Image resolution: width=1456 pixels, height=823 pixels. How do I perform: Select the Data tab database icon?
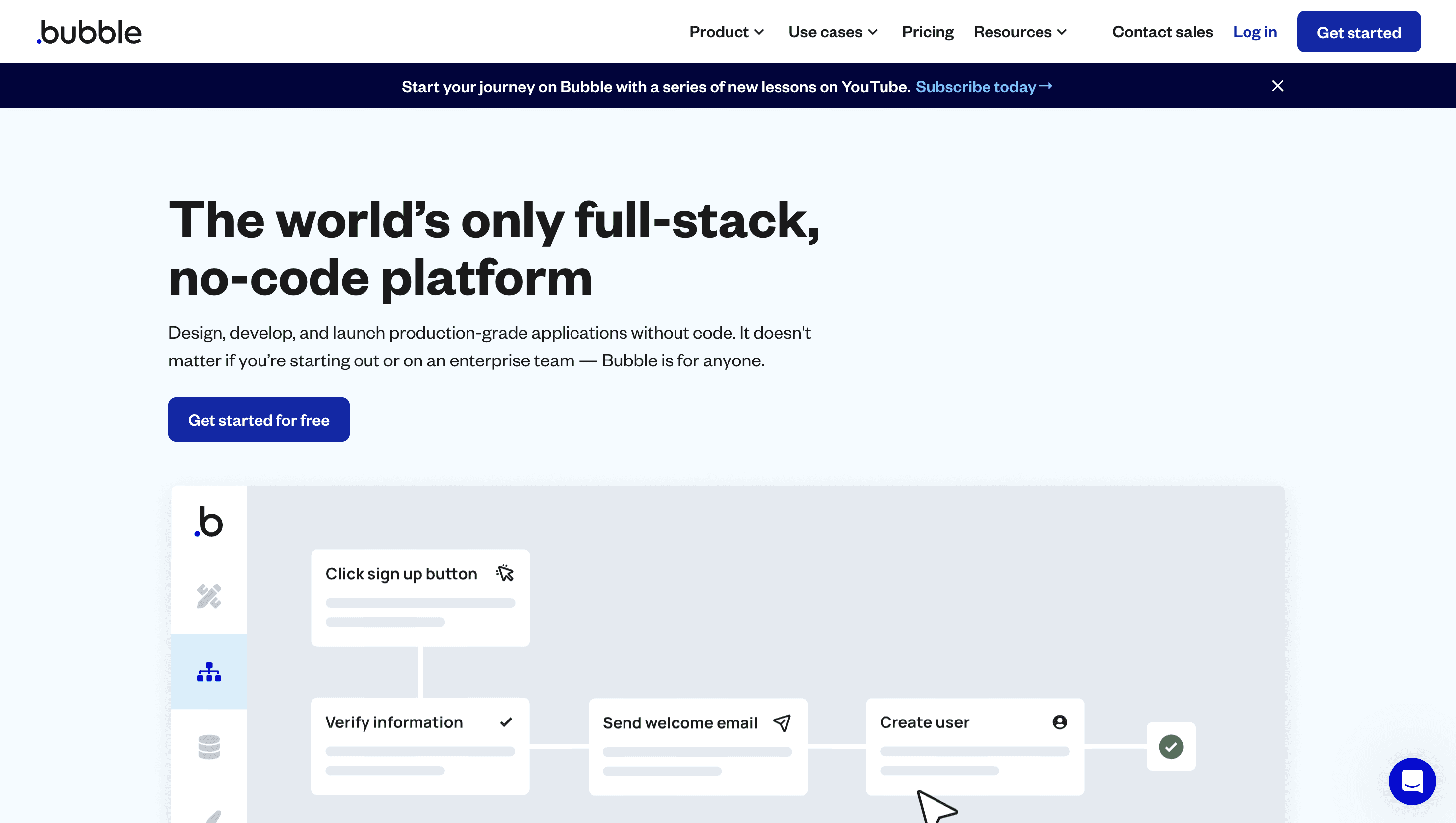coord(208,747)
